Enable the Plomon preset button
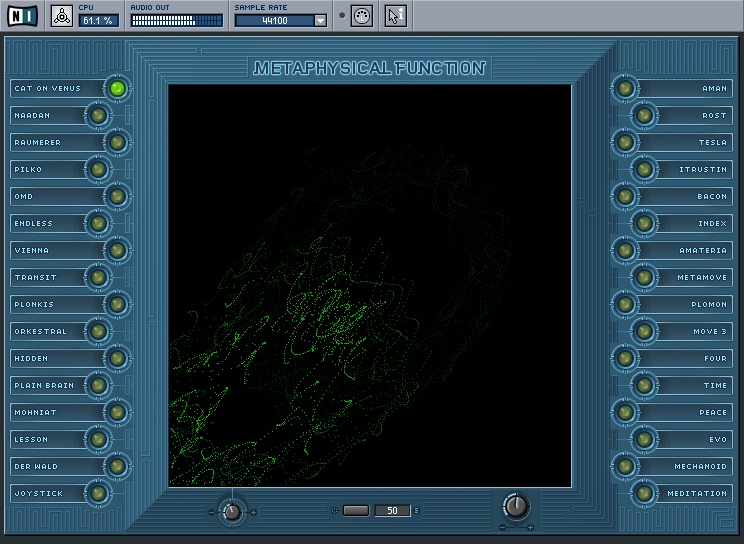The height and width of the screenshot is (544, 744). pyautogui.click(x=625, y=305)
